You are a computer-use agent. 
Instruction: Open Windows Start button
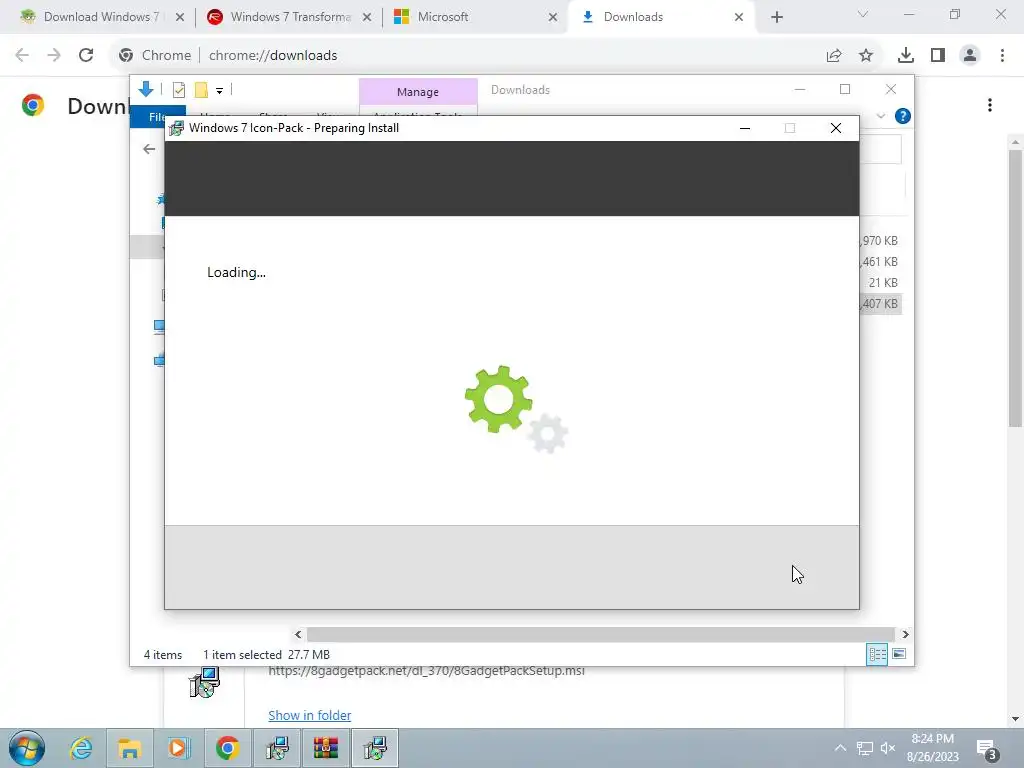pyautogui.click(x=27, y=748)
